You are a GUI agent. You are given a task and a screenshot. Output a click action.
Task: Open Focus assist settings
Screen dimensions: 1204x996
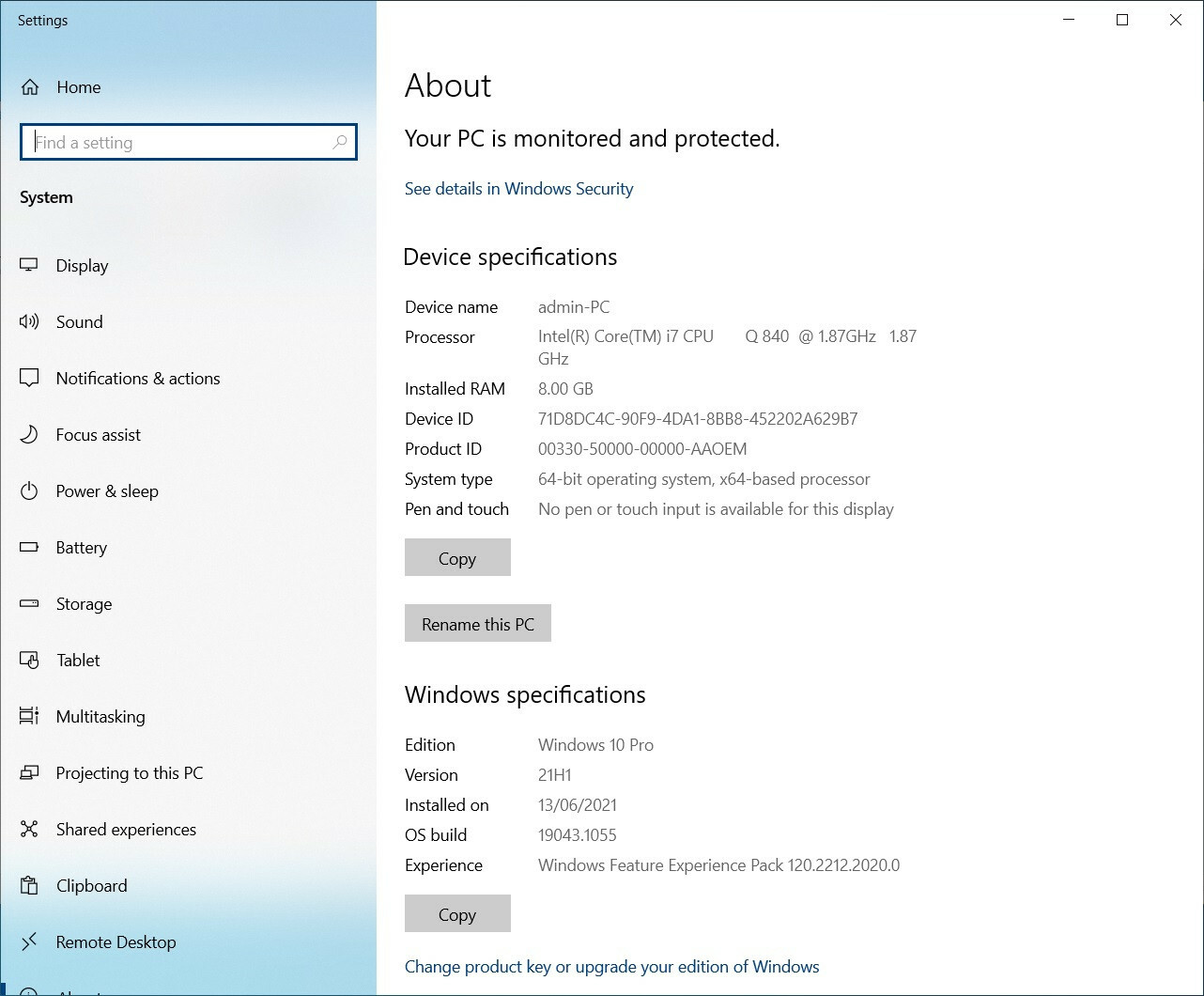tap(188, 435)
